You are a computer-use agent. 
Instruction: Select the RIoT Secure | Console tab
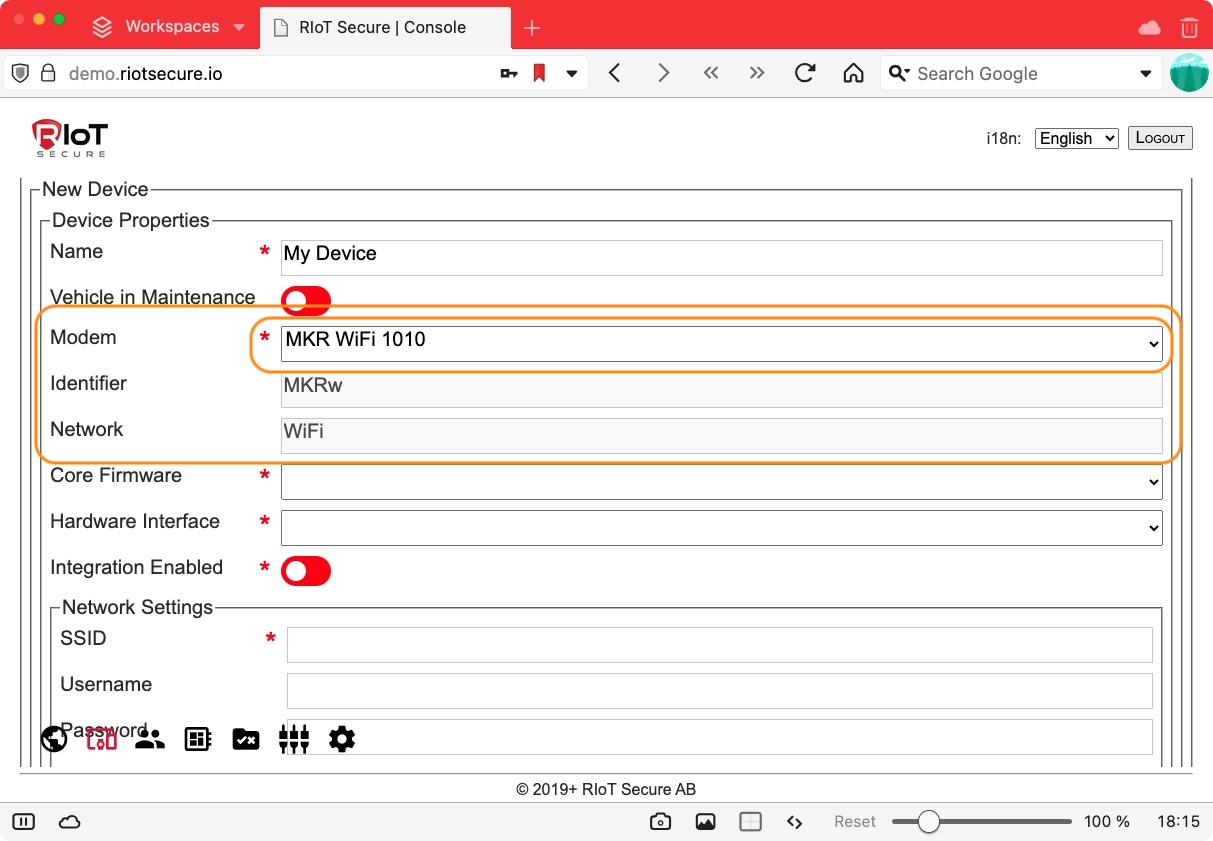[382, 27]
